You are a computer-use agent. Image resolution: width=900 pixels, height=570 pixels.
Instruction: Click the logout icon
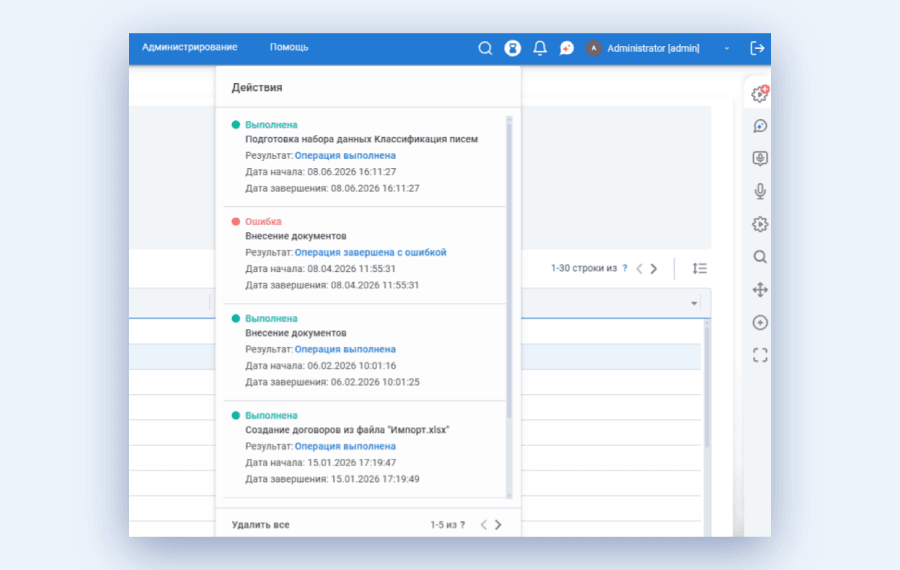(757, 48)
